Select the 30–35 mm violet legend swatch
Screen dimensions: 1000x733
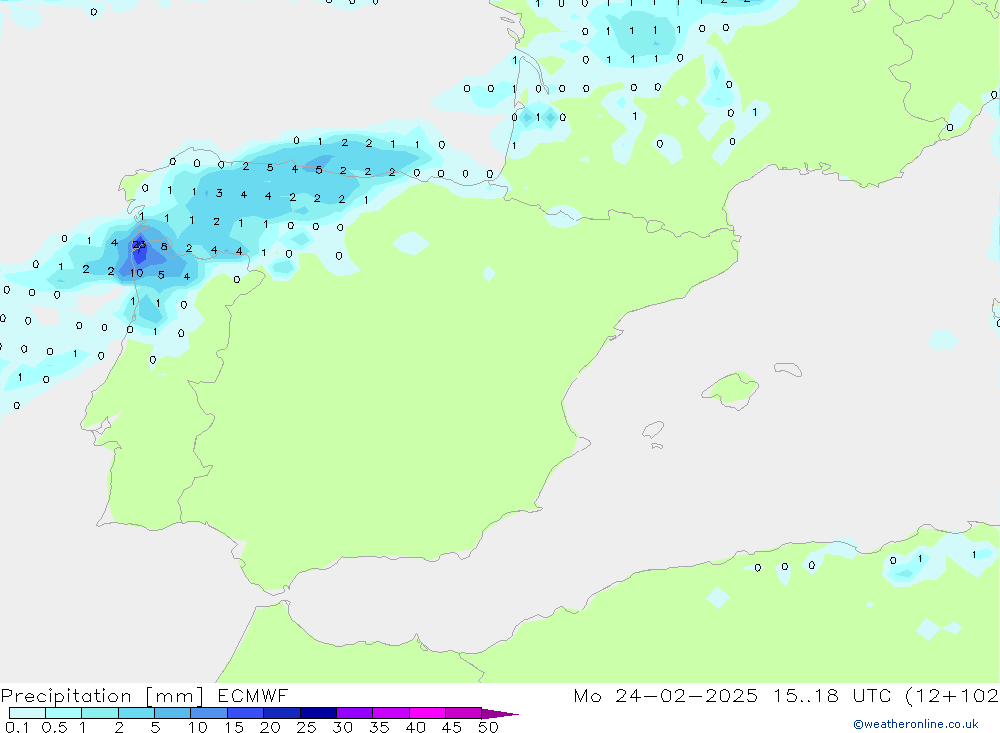[x=354, y=713]
